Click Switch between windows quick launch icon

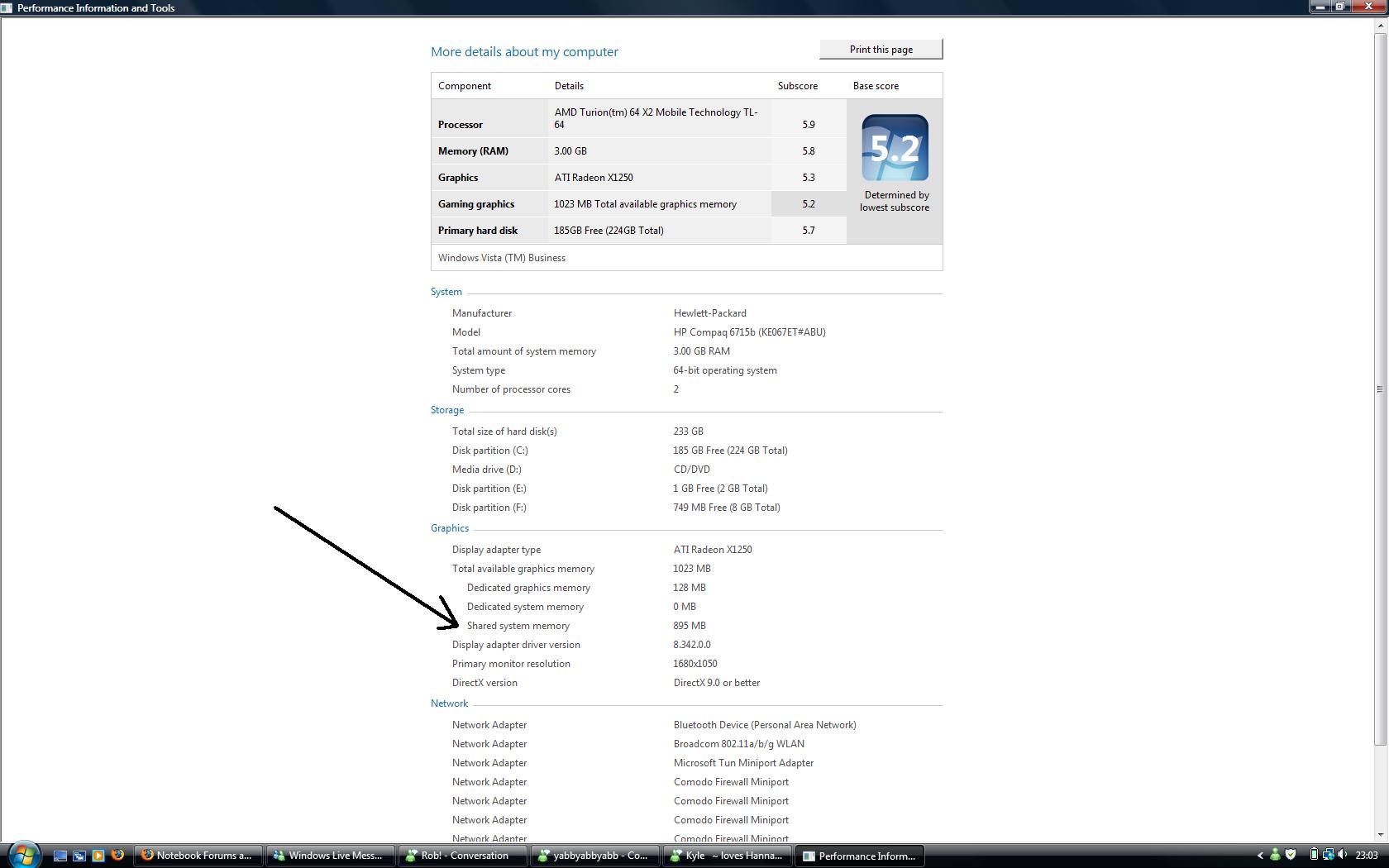tap(79, 856)
